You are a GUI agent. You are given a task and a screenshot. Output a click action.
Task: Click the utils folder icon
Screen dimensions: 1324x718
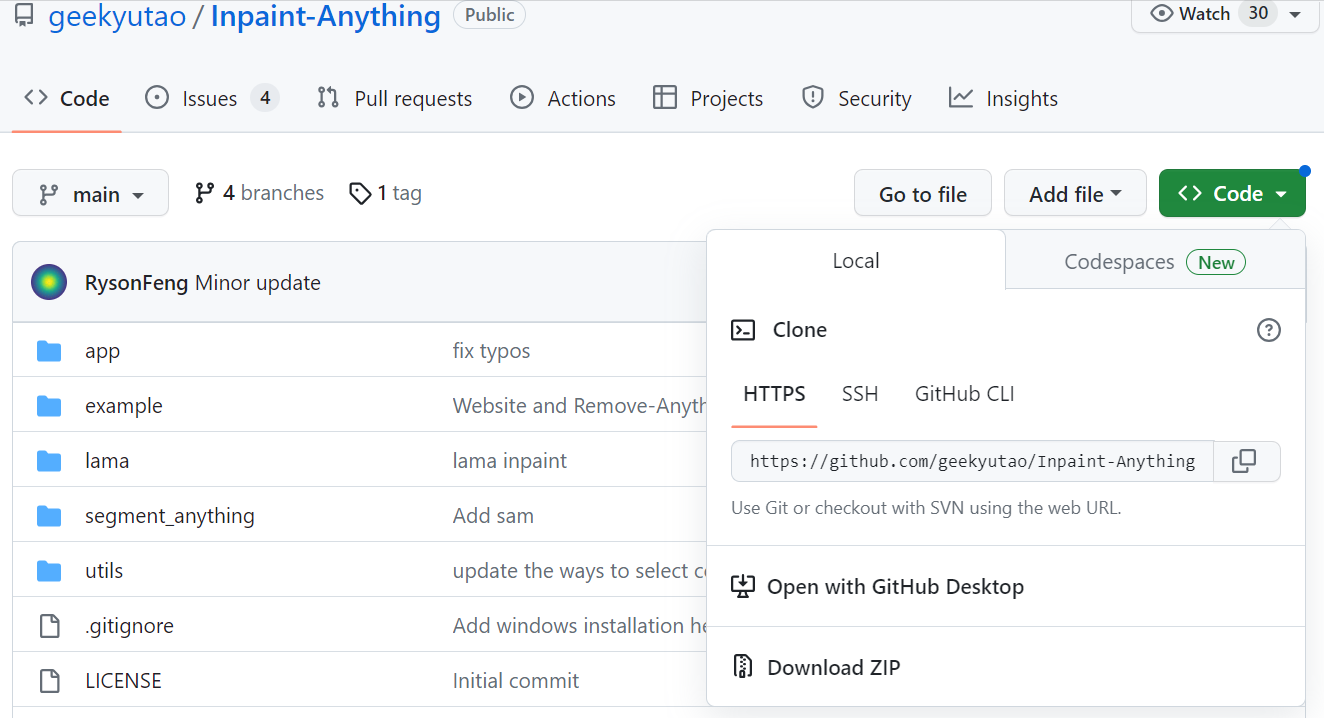[x=49, y=571]
